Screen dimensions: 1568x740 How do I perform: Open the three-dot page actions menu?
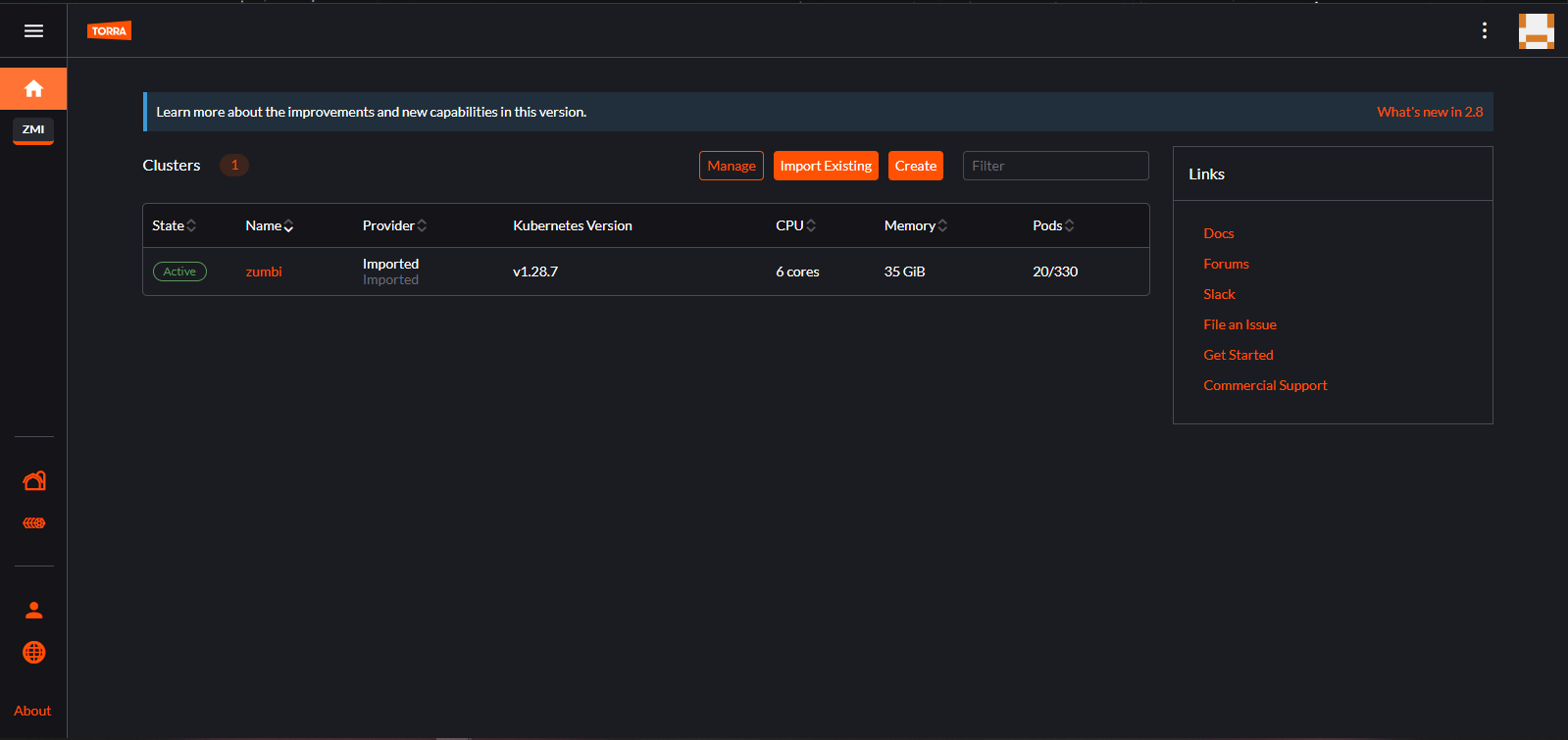(1485, 31)
